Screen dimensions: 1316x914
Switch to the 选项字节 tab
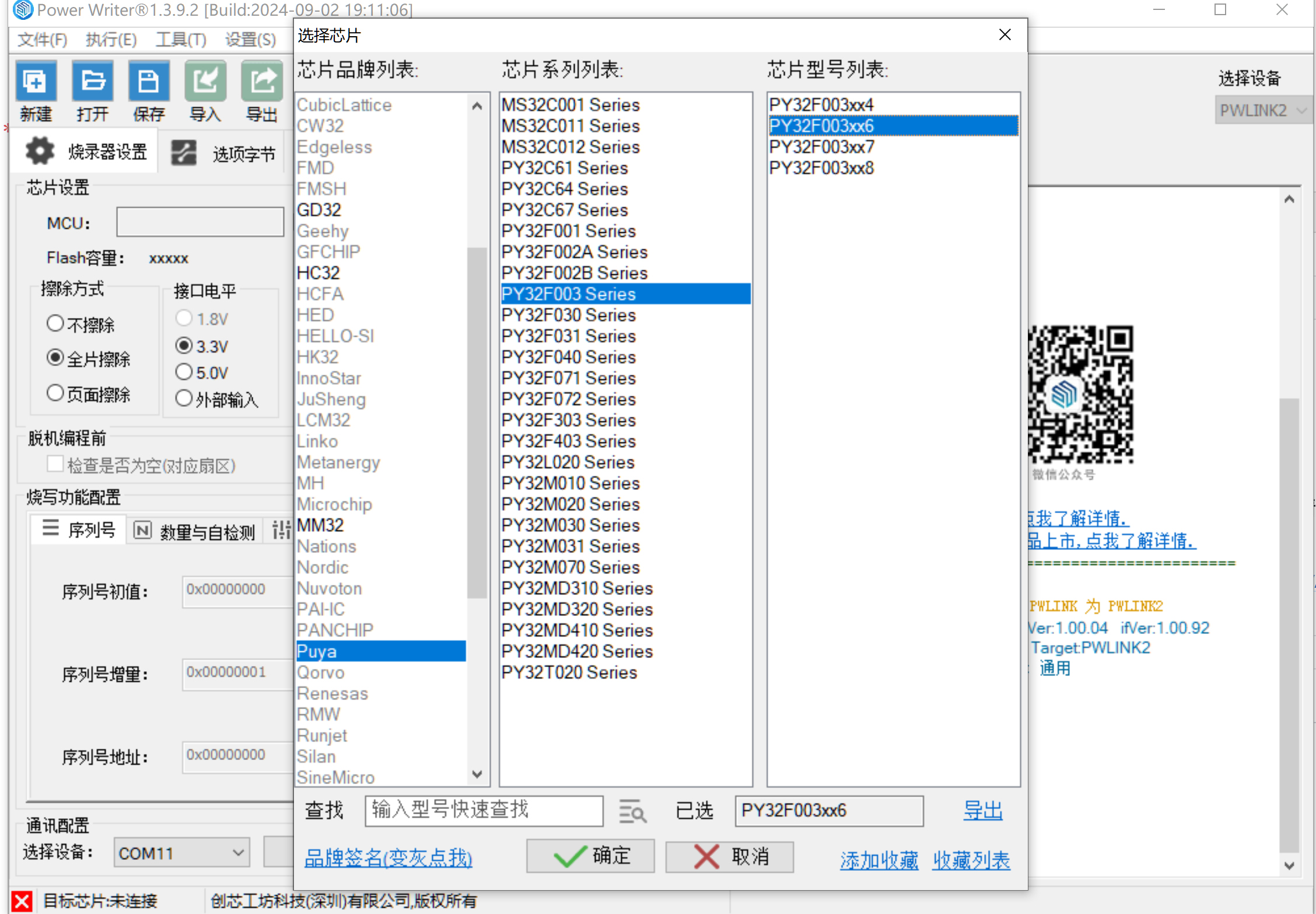point(223,154)
